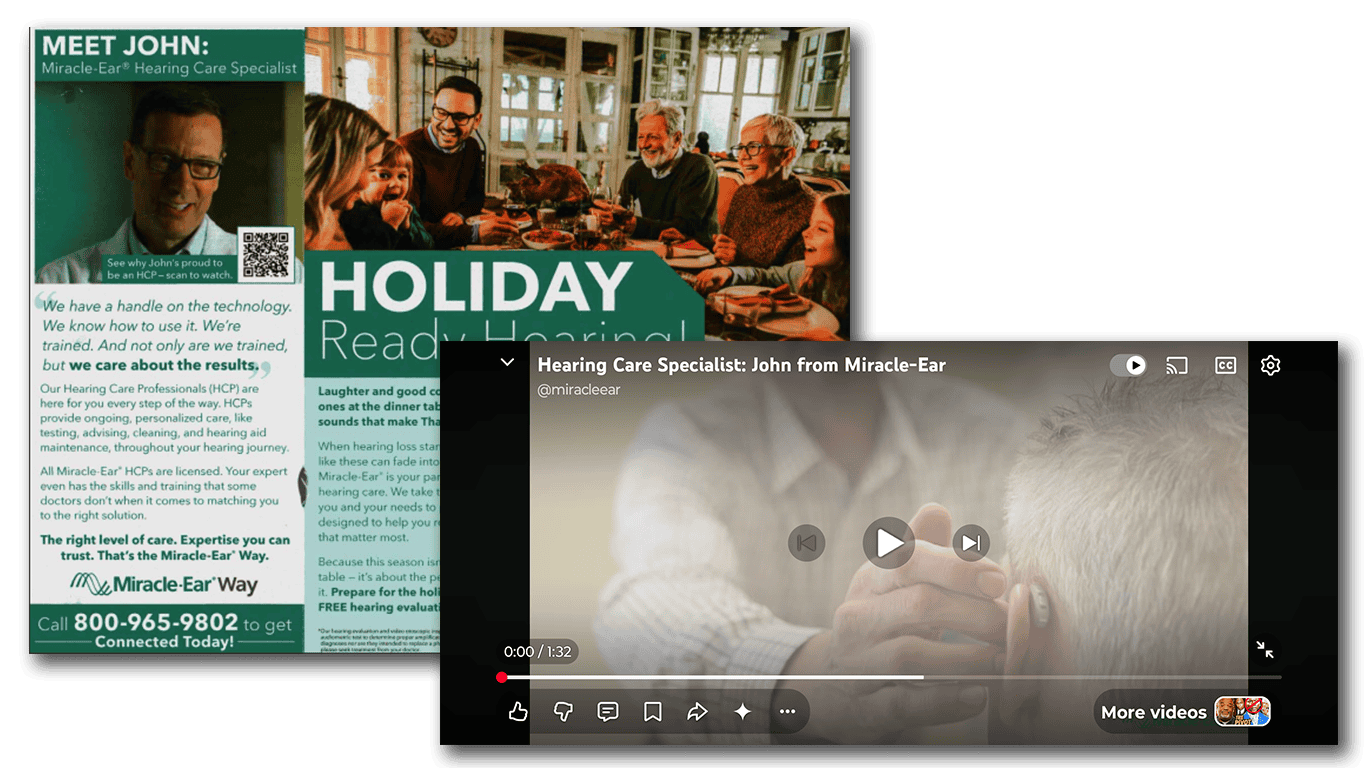Save the video with the bookmark icon
Image resolution: width=1366 pixels, height=768 pixels.
652,712
